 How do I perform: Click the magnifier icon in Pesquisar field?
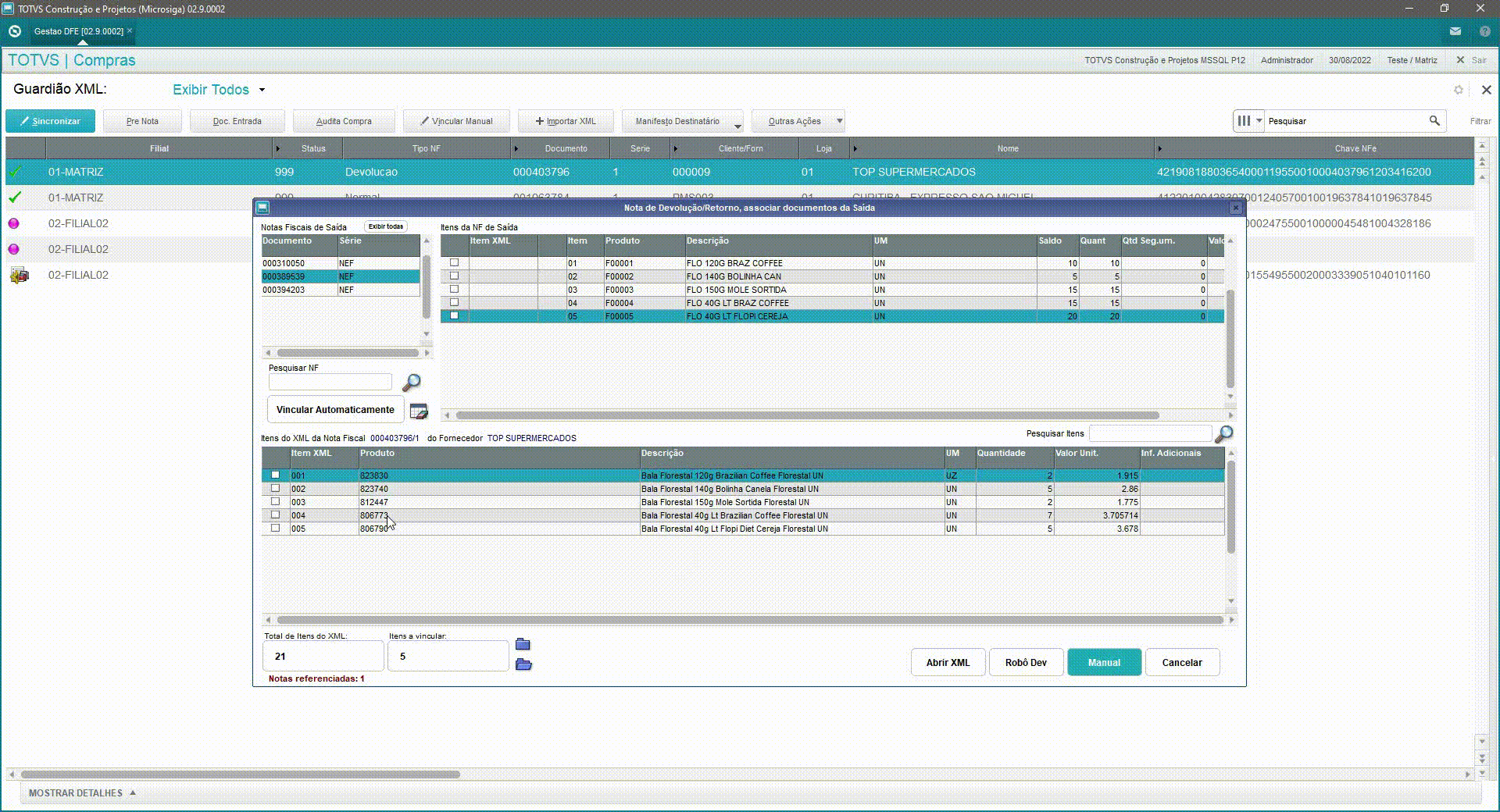pyautogui.click(x=1434, y=121)
